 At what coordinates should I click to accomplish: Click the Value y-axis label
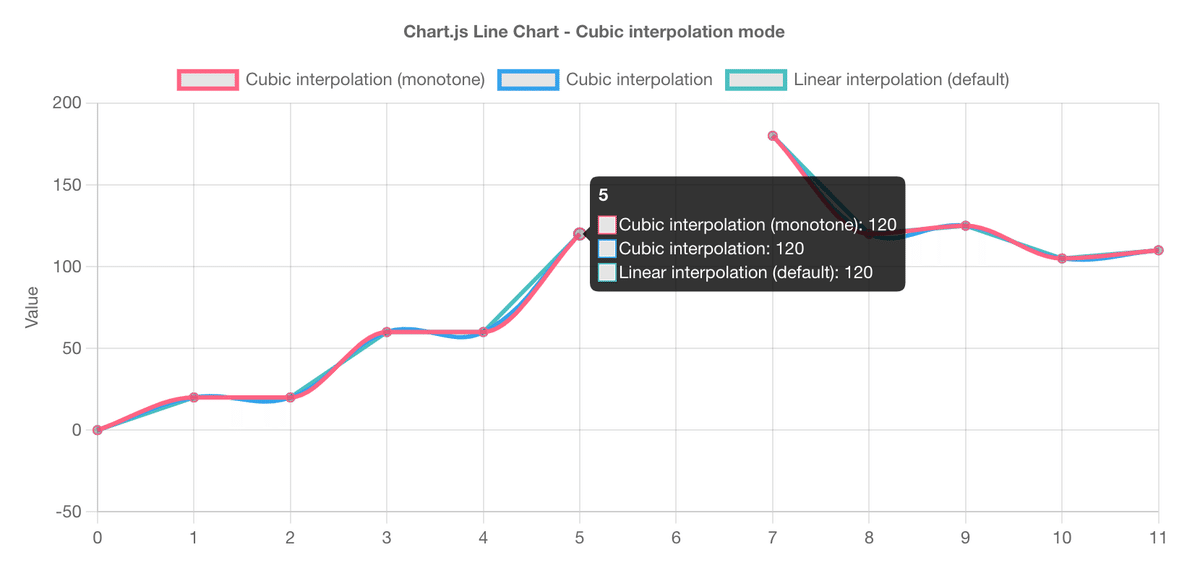(32, 307)
